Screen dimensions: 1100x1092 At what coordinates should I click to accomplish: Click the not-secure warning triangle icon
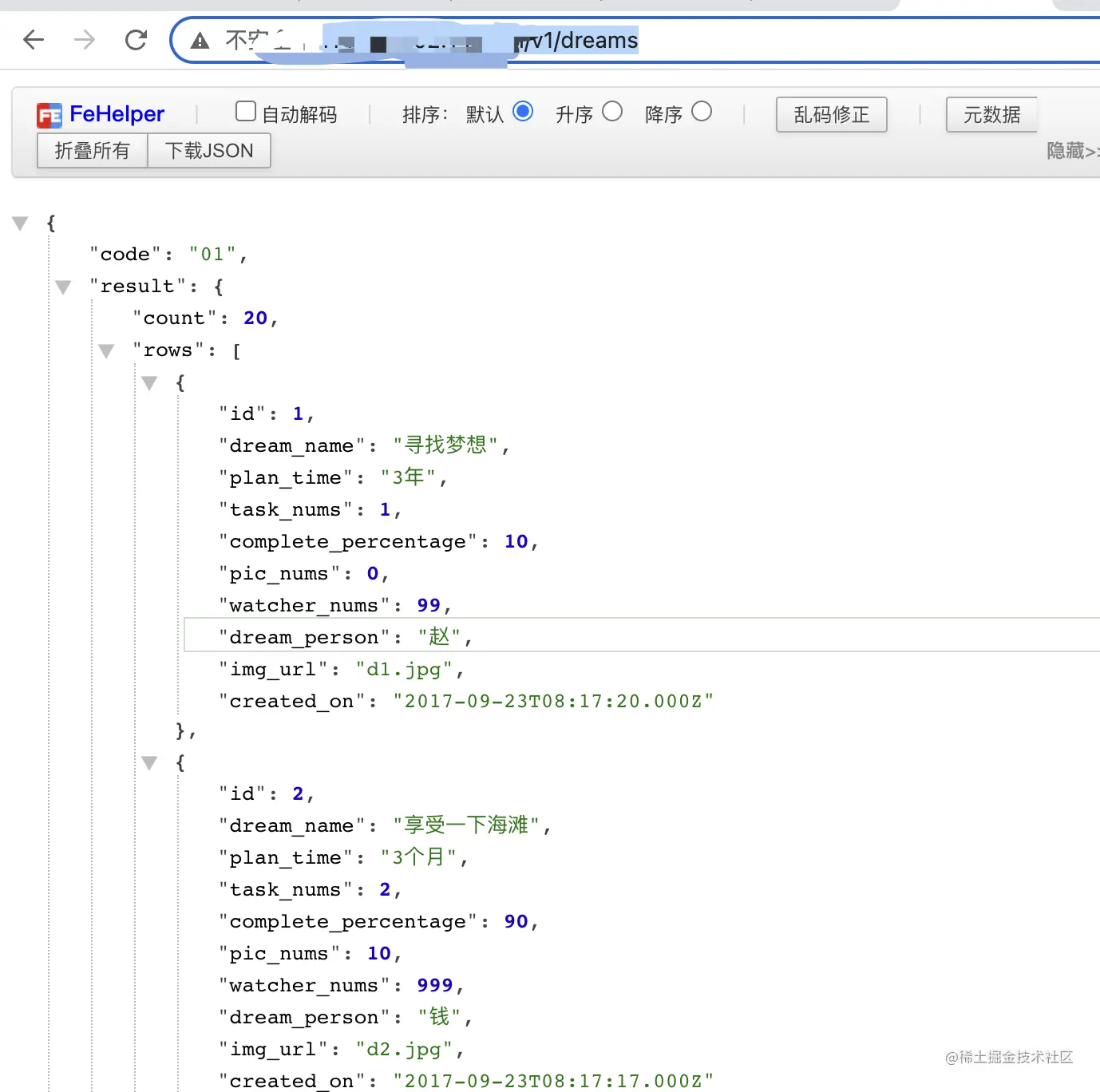(200, 41)
